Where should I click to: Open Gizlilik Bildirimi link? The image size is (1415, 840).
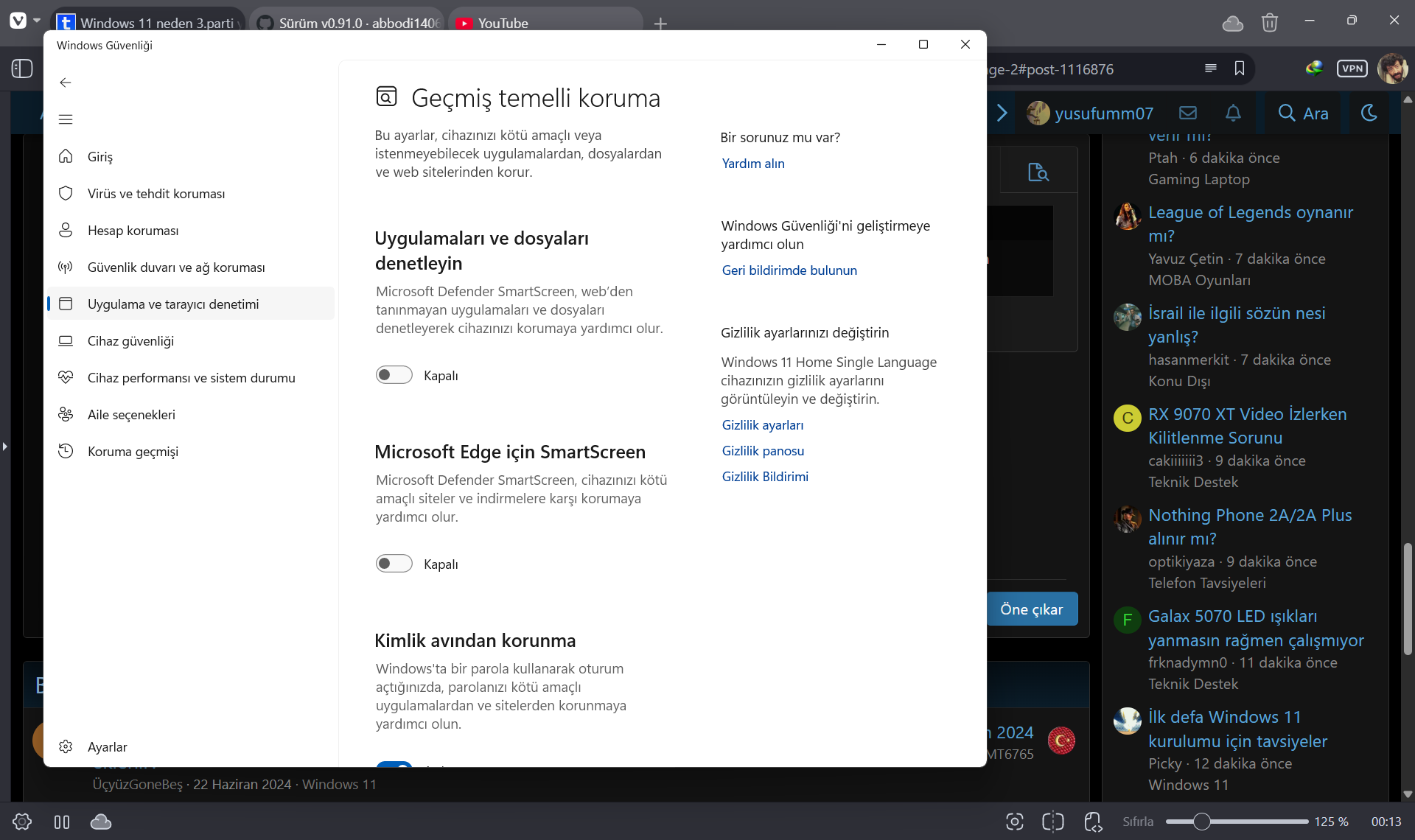pos(765,477)
